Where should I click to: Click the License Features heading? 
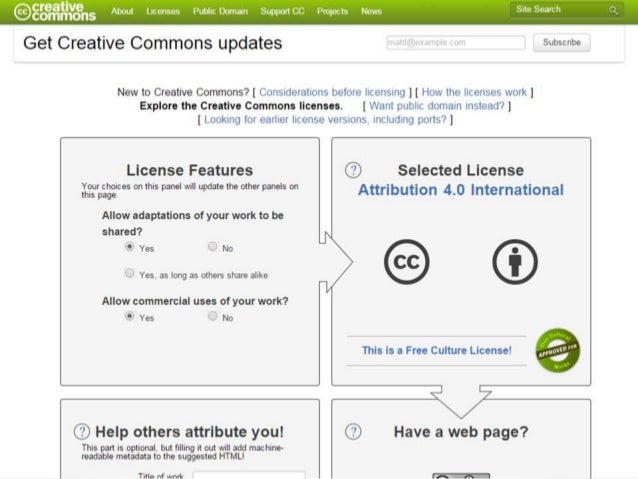tap(190, 170)
